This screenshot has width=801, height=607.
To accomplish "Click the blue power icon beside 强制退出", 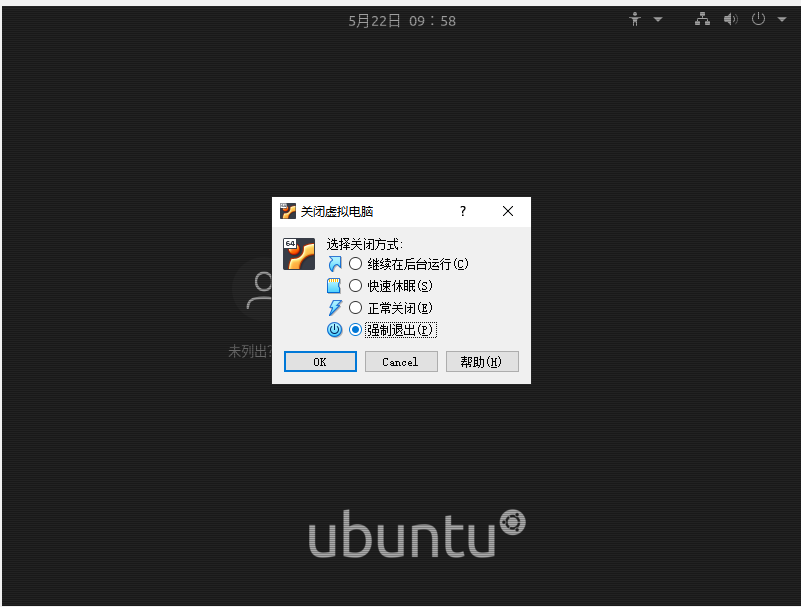I will pyautogui.click(x=335, y=330).
